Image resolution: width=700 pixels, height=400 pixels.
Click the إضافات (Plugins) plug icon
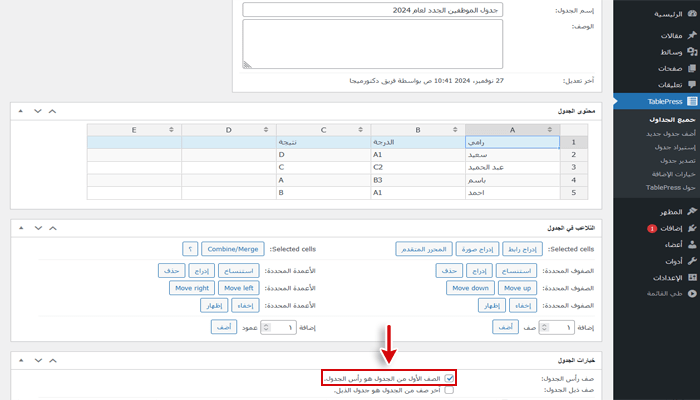pos(692,228)
